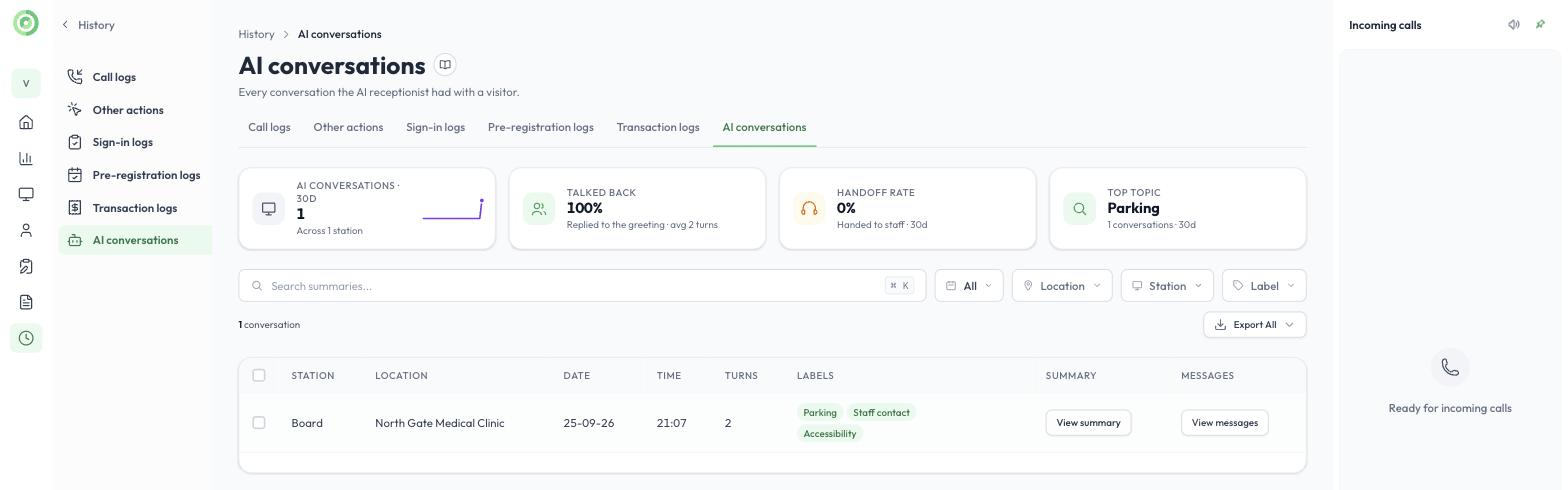
Task: Click the Call logs phone icon
Action: coord(75,77)
